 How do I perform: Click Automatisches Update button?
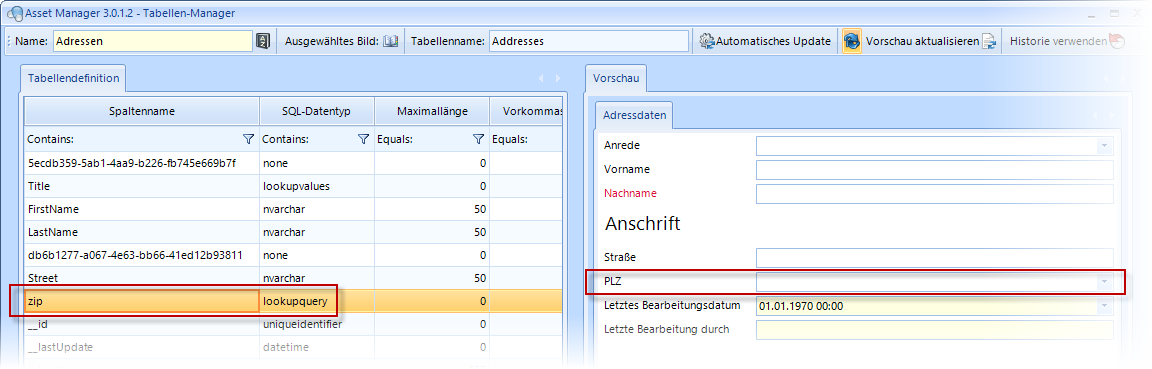[x=766, y=41]
